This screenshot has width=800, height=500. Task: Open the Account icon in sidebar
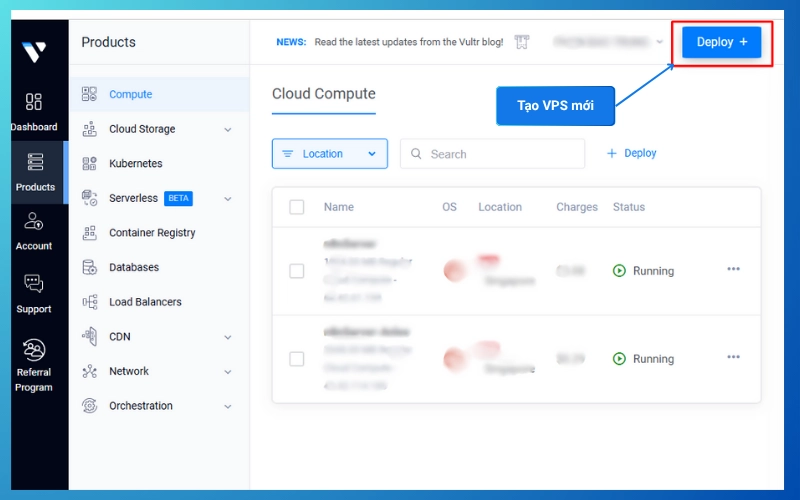pyautogui.click(x=34, y=222)
